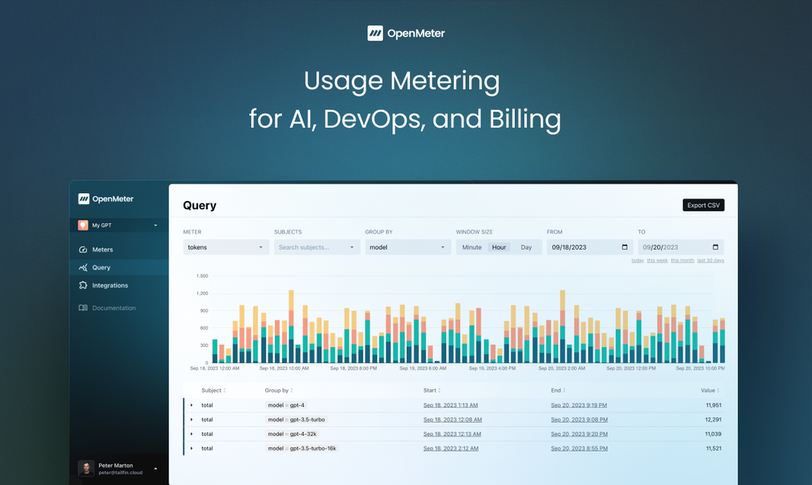Click start date Sep 18, 2023 12:08 AM

pyautogui.click(x=453, y=420)
